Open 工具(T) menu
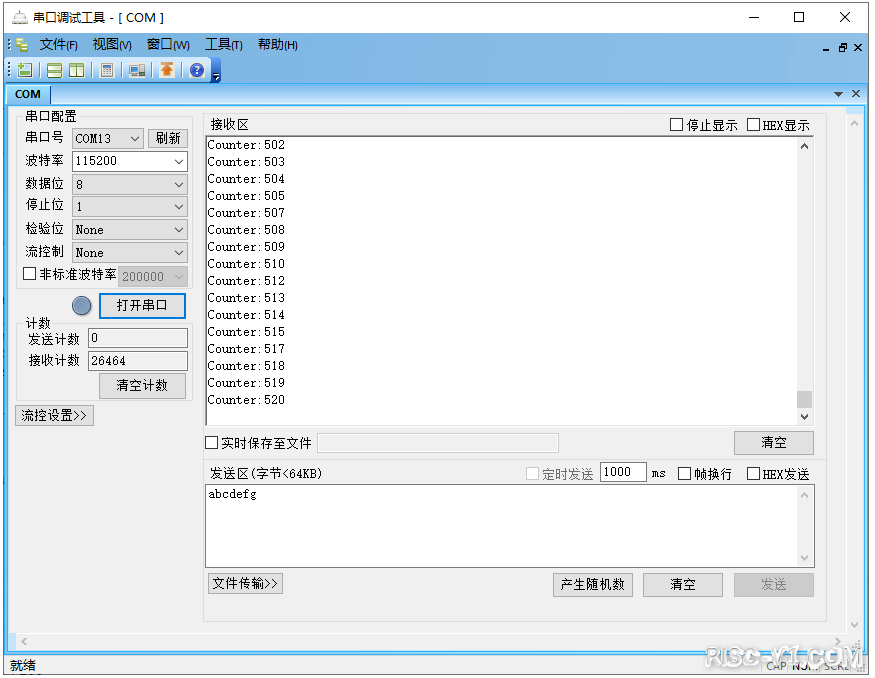875x678 pixels. (x=224, y=45)
